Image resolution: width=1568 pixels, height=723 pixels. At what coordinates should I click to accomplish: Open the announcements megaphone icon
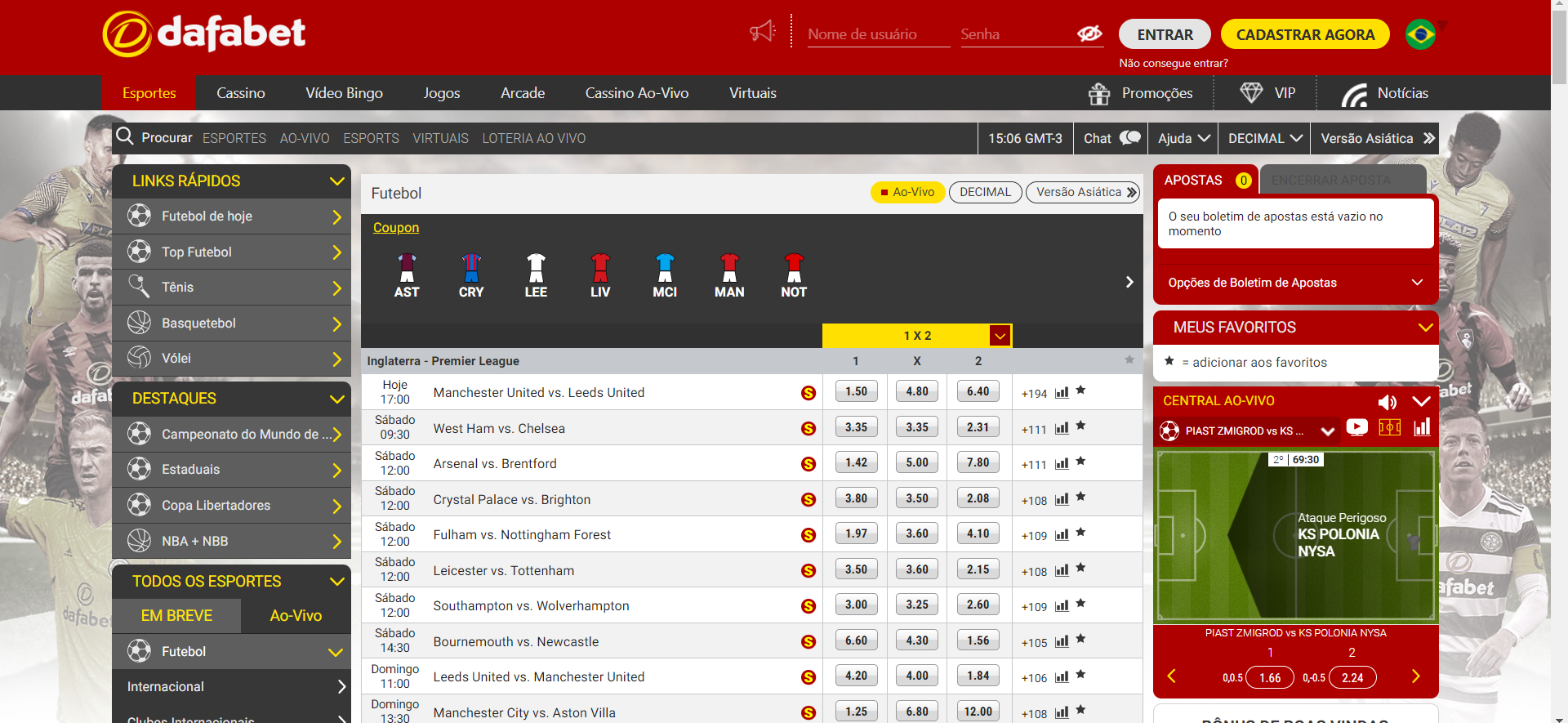[763, 32]
